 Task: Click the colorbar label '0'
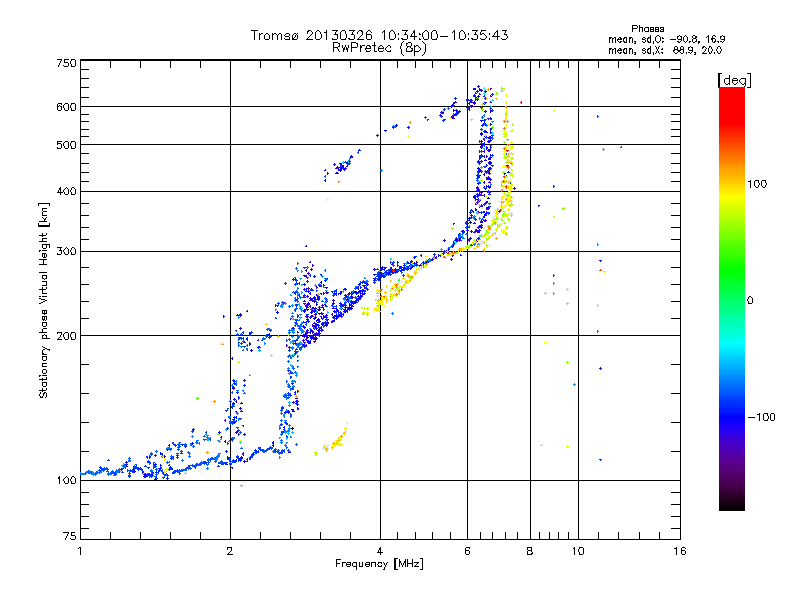[x=750, y=301]
